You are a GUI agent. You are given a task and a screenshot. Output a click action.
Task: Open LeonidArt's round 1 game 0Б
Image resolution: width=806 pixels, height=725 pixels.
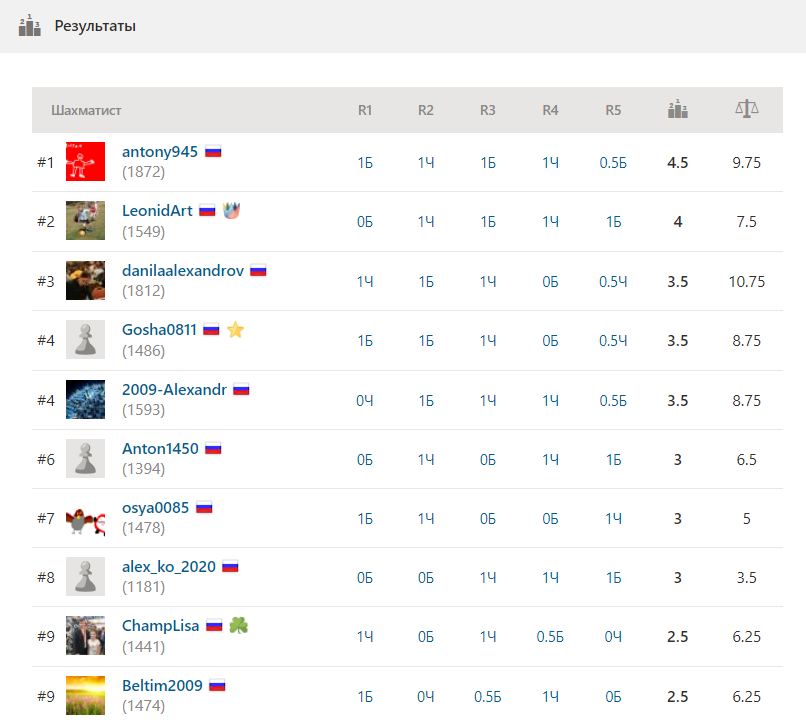[x=364, y=222]
